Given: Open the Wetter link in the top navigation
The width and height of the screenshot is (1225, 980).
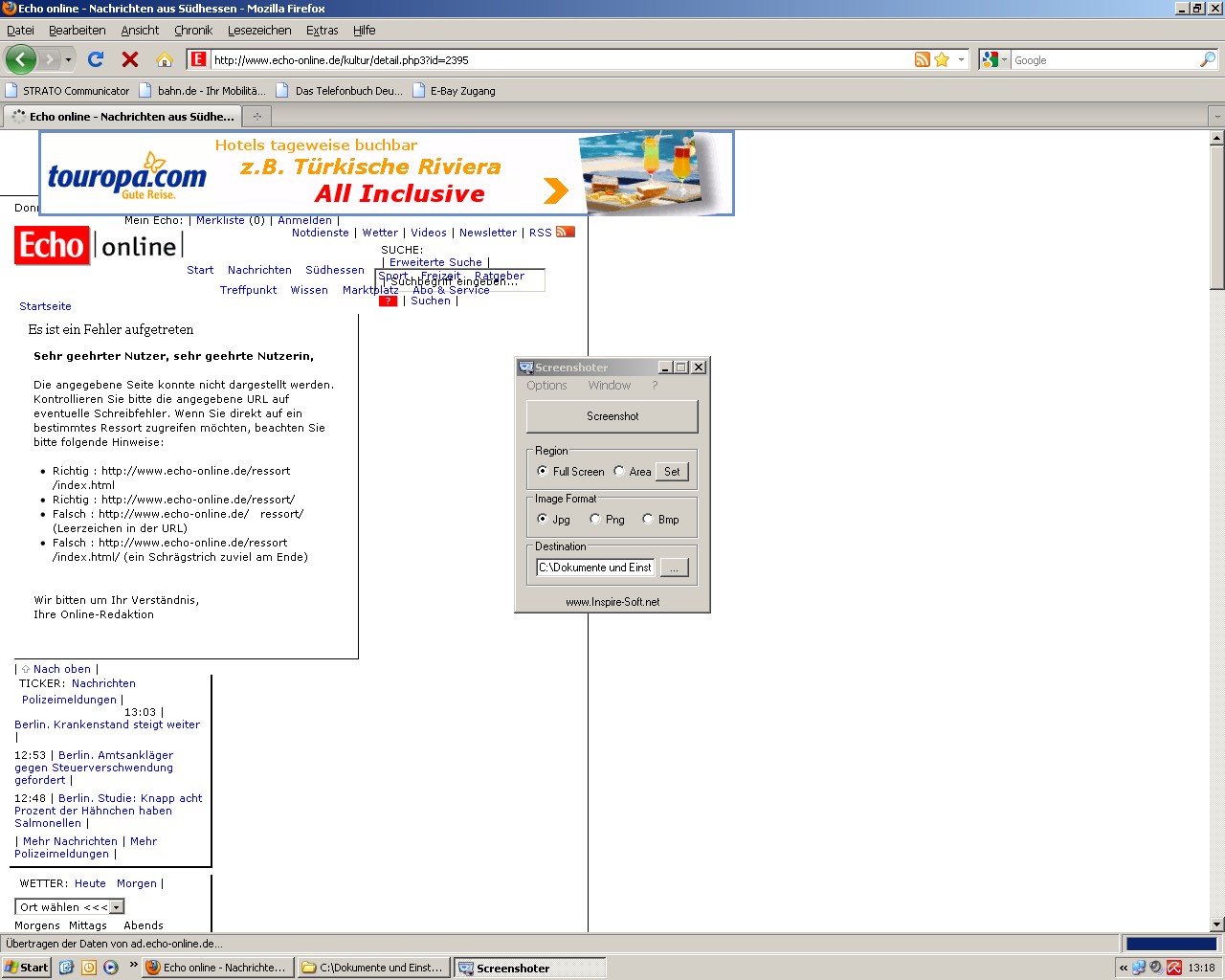Looking at the screenshot, I should coord(380,233).
